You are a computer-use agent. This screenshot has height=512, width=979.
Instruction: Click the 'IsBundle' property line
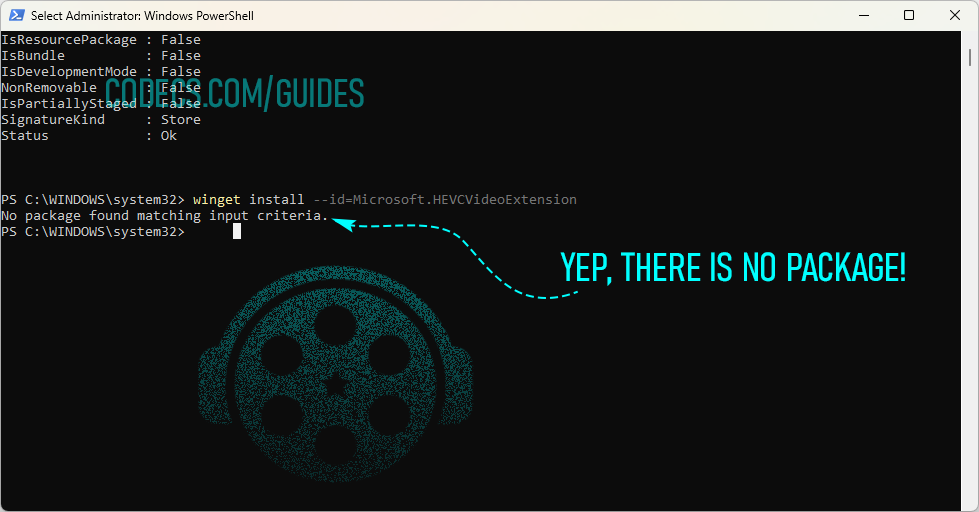tap(101, 56)
